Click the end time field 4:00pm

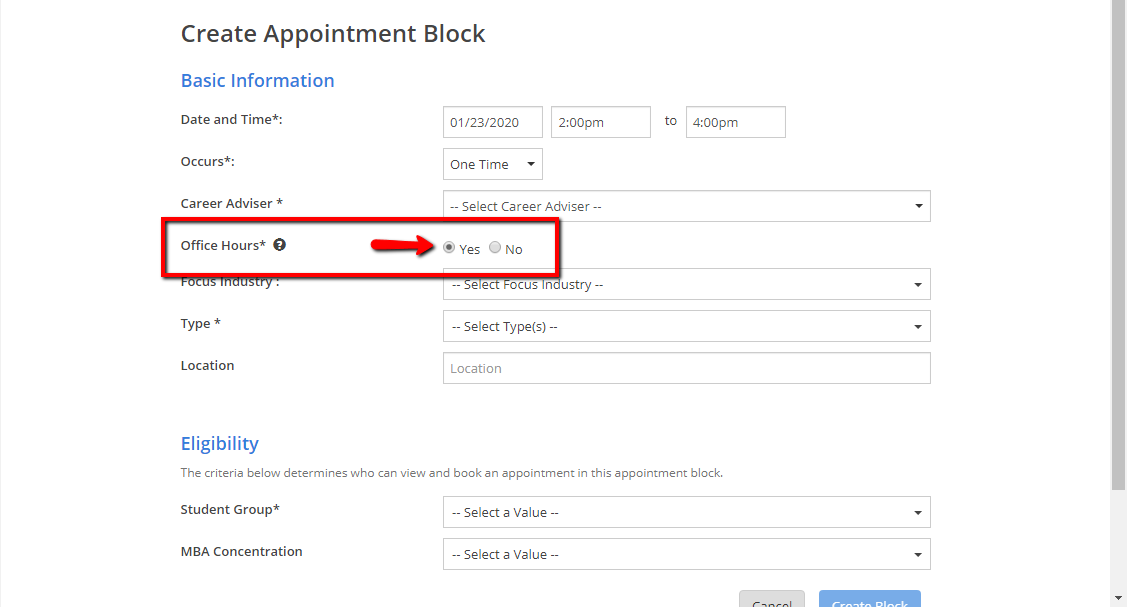pos(735,122)
